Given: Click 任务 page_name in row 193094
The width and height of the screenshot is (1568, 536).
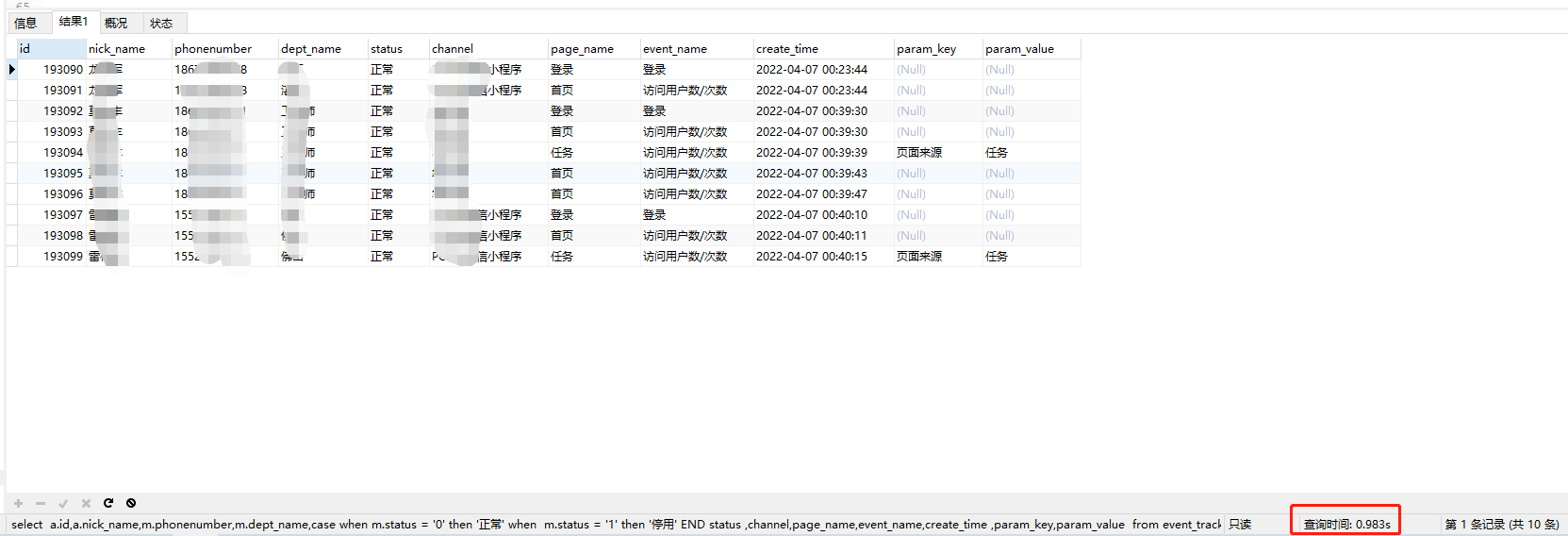Looking at the screenshot, I should pos(594,152).
